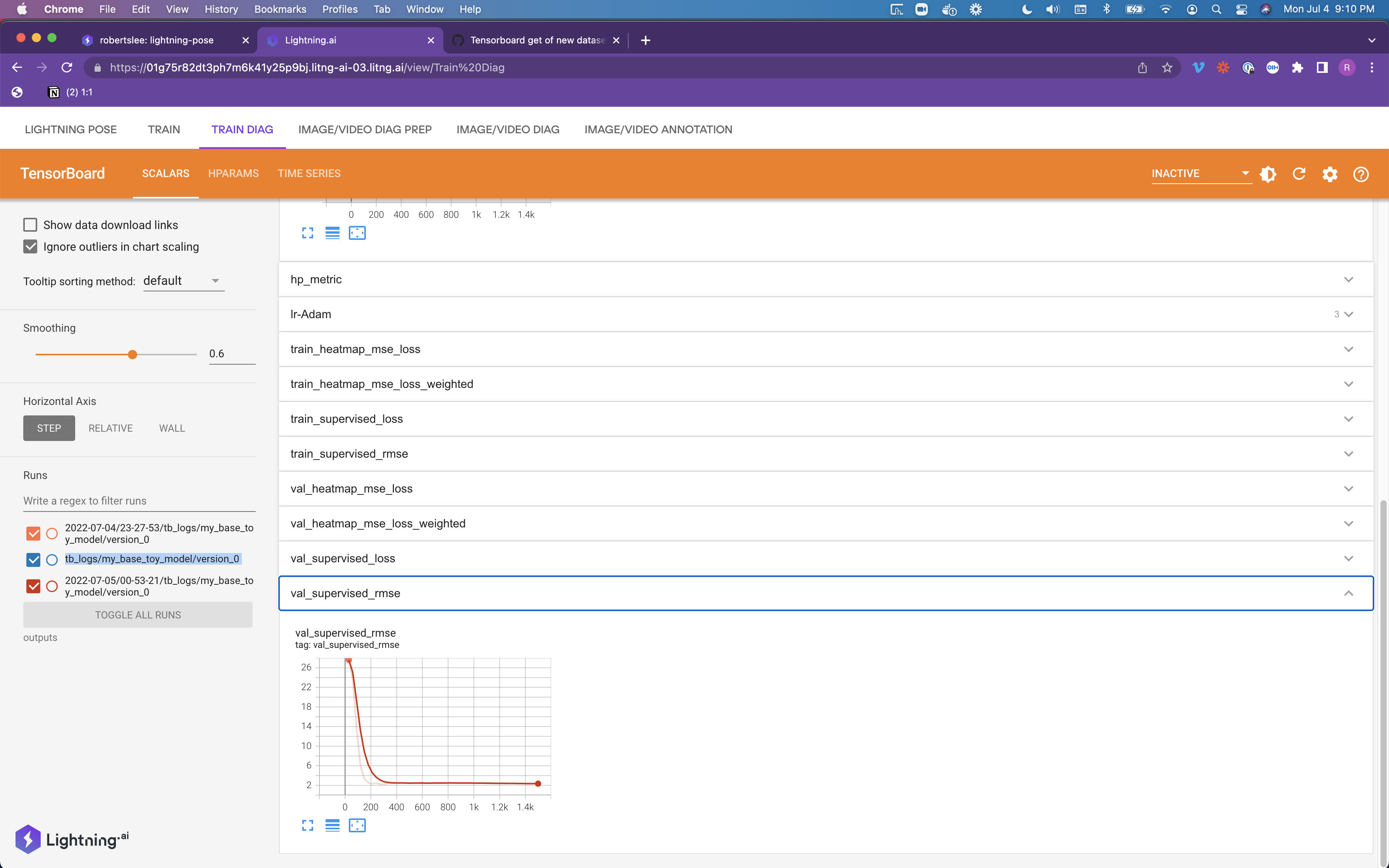
Task: Expand lr-Adam section
Action: coord(826,315)
